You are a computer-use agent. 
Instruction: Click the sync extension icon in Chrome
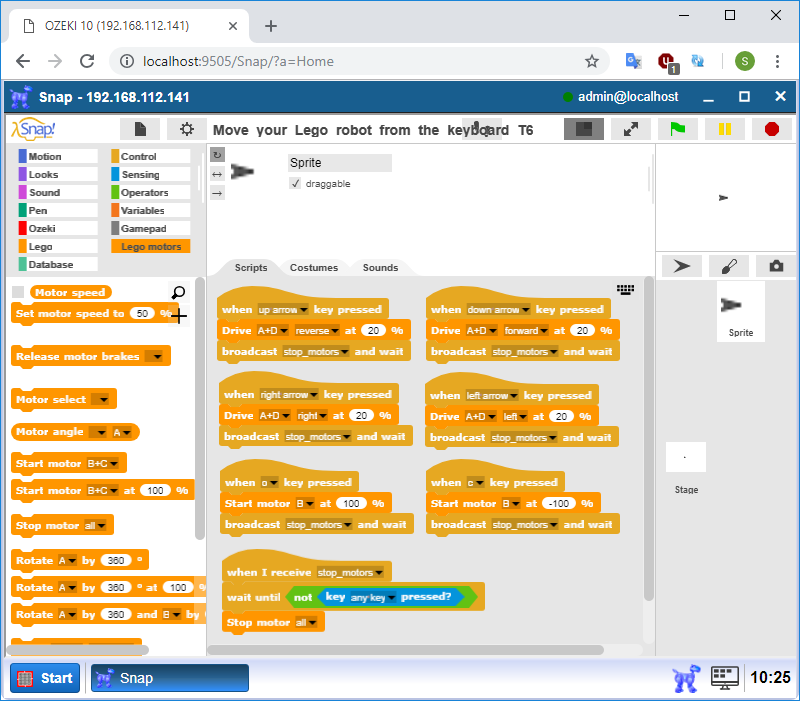tap(697, 61)
